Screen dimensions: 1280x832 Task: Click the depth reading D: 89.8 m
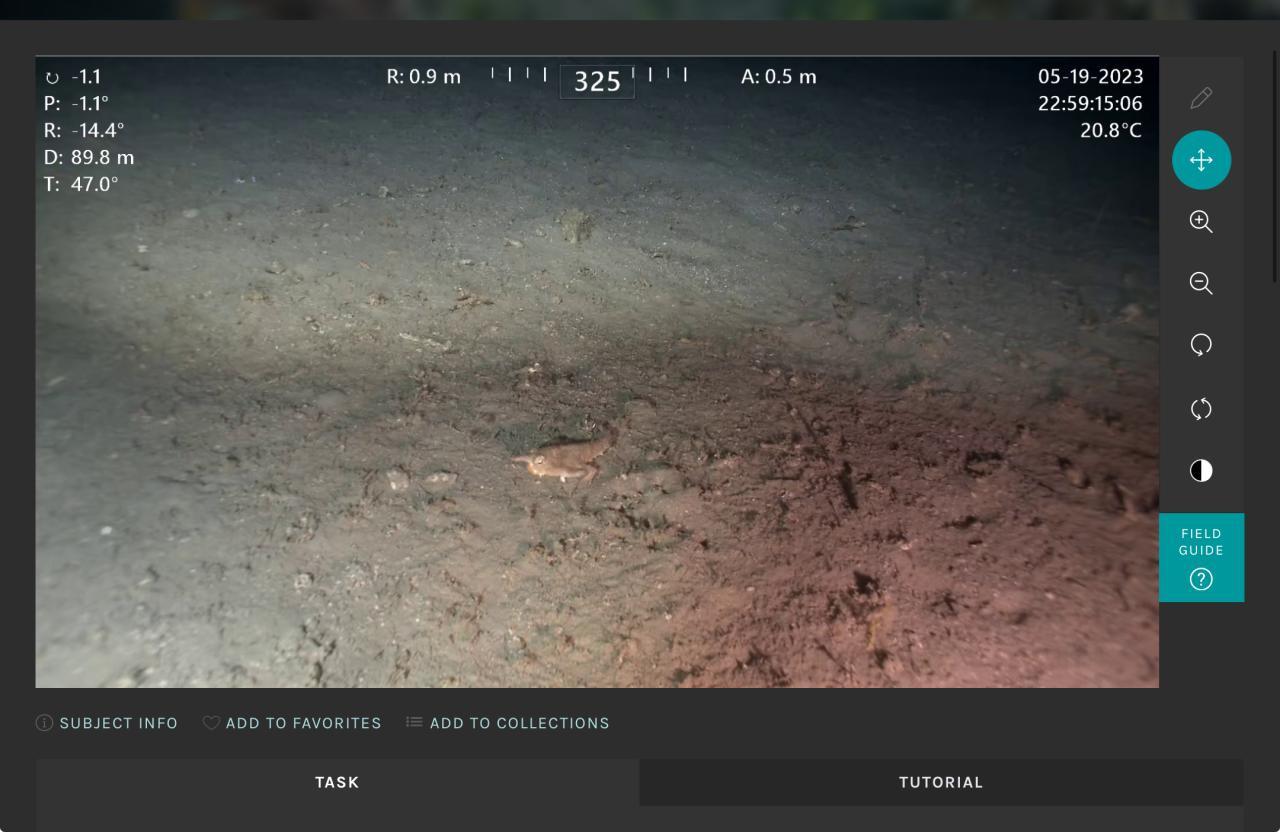tap(89, 157)
